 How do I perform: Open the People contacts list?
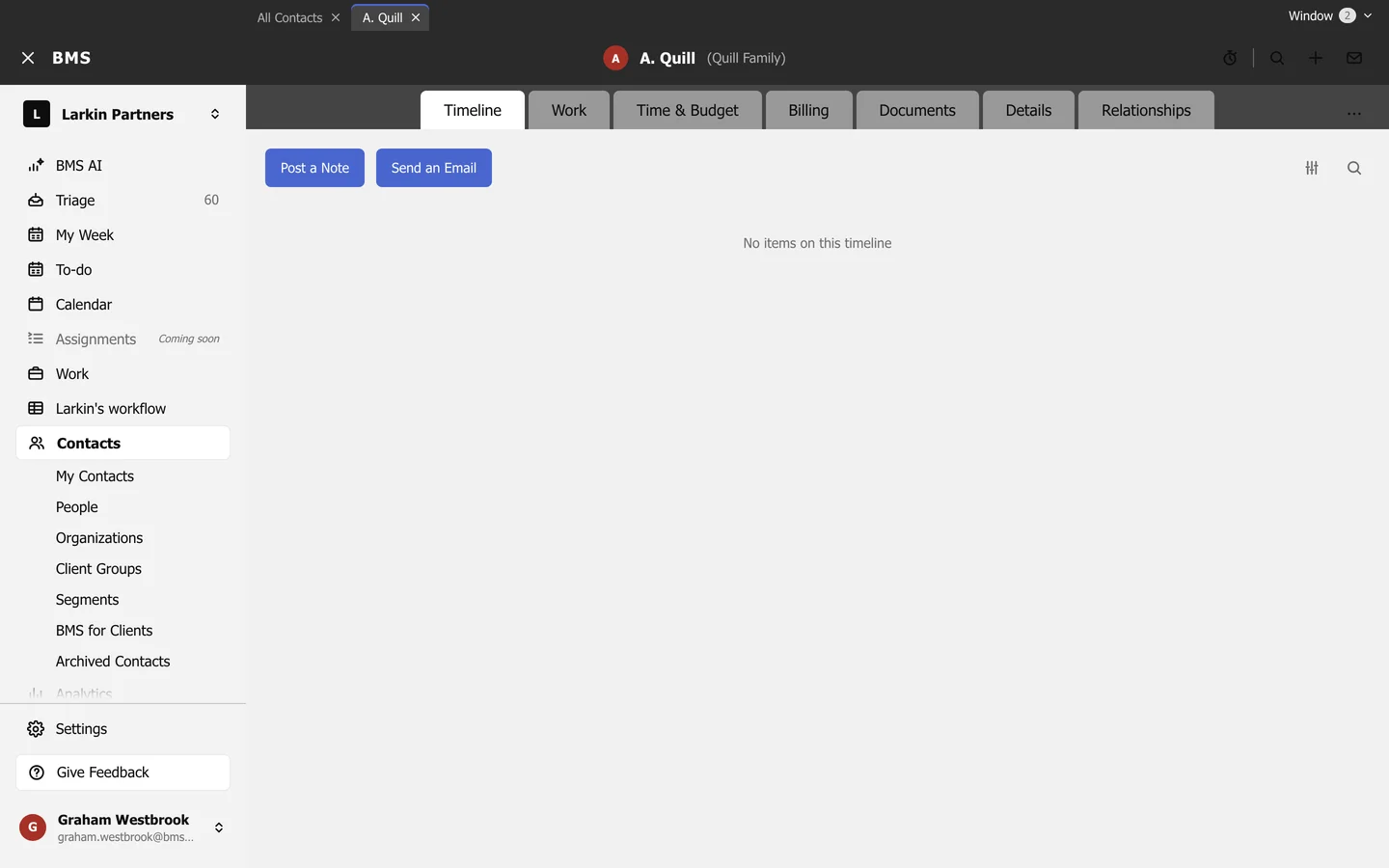(x=77, y=507)
